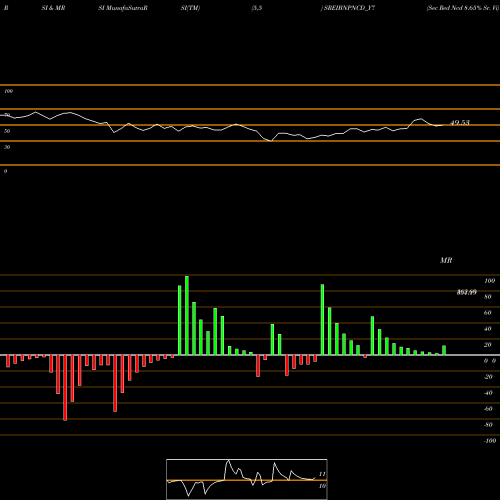
Task: Click the 10 label in mini chart
Action: click(322, 486)
